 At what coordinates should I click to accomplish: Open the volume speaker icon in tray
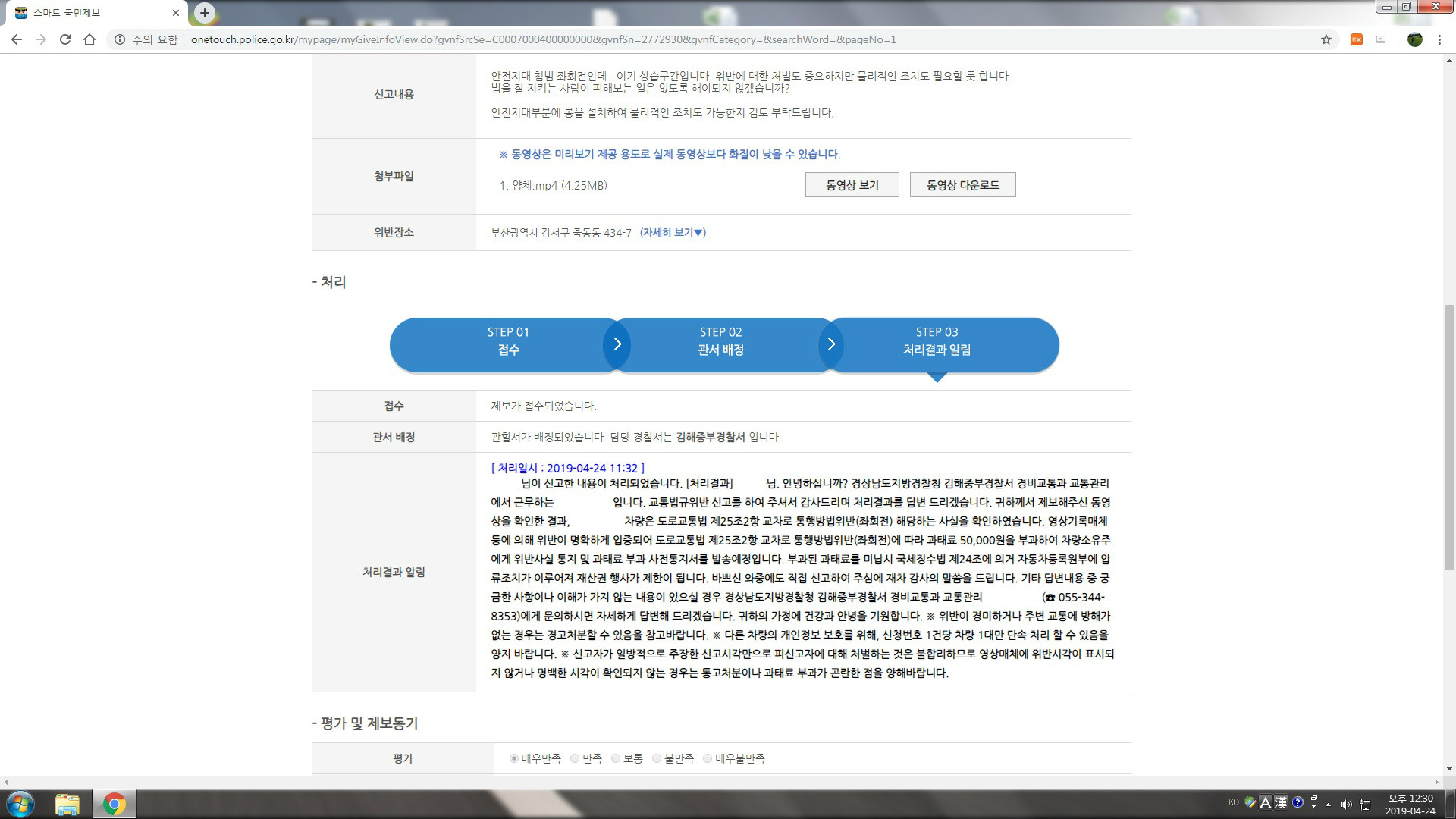(x=1346, y=805)
